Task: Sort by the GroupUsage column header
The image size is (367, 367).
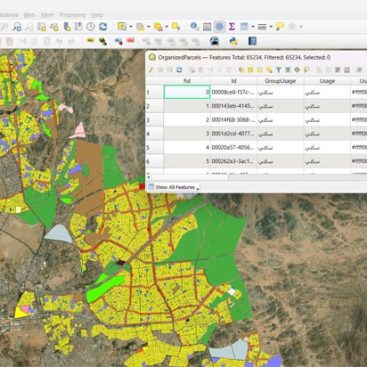Action: (x=280, y=81)
